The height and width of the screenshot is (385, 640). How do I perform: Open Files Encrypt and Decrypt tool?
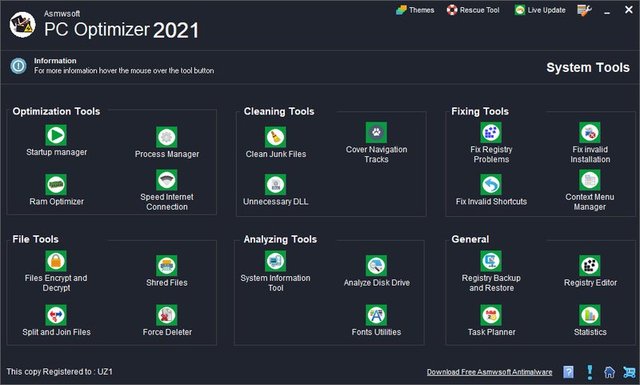56,261
